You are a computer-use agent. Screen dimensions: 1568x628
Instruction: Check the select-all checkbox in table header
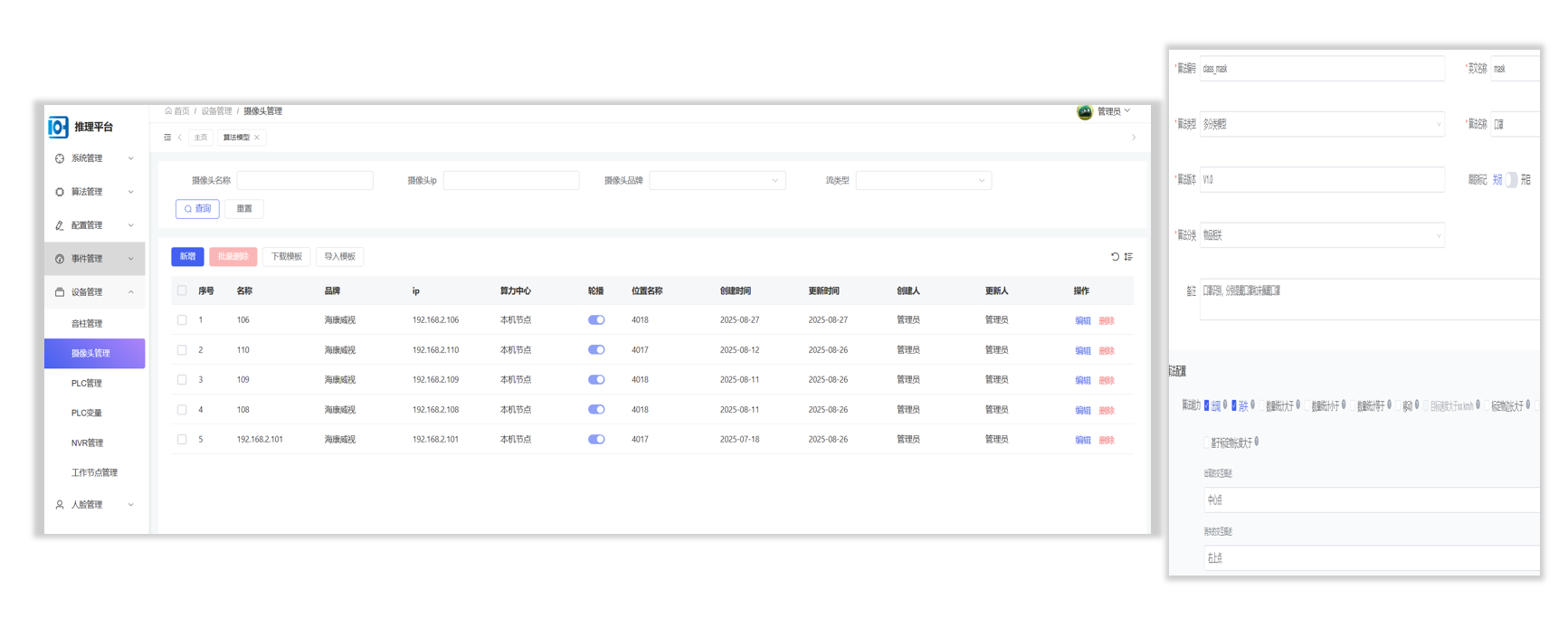182,291
